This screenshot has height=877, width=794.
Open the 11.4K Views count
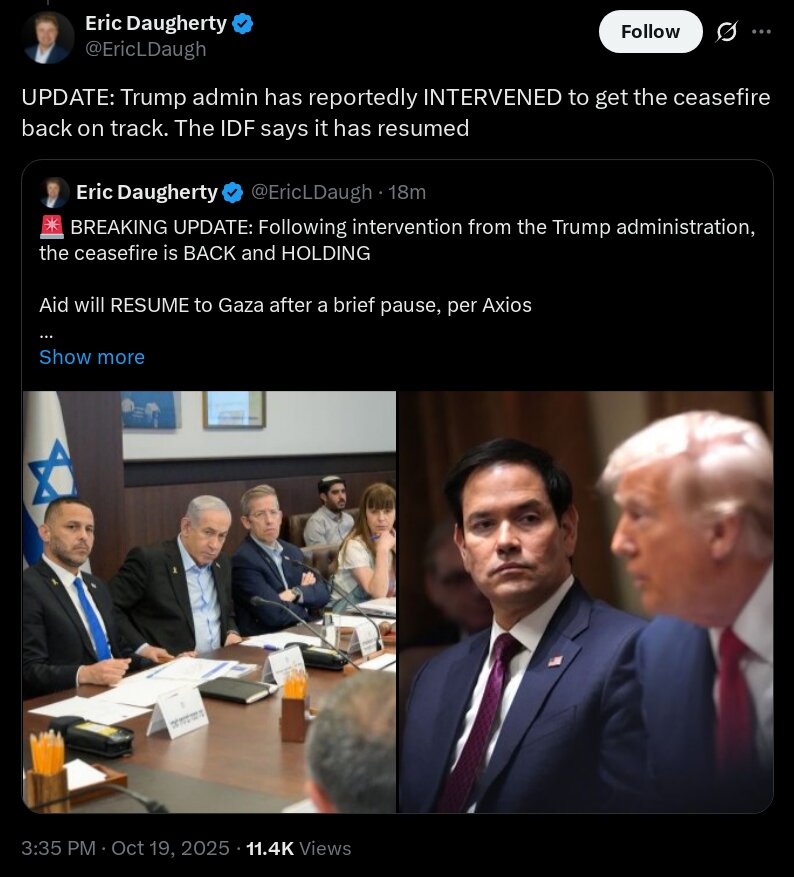[x=299, y=848]
